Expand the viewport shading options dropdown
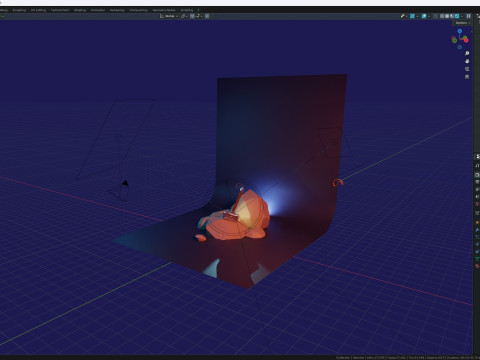Screen dimensions: 480x360 pyautogui.click(x=462, y=16)
